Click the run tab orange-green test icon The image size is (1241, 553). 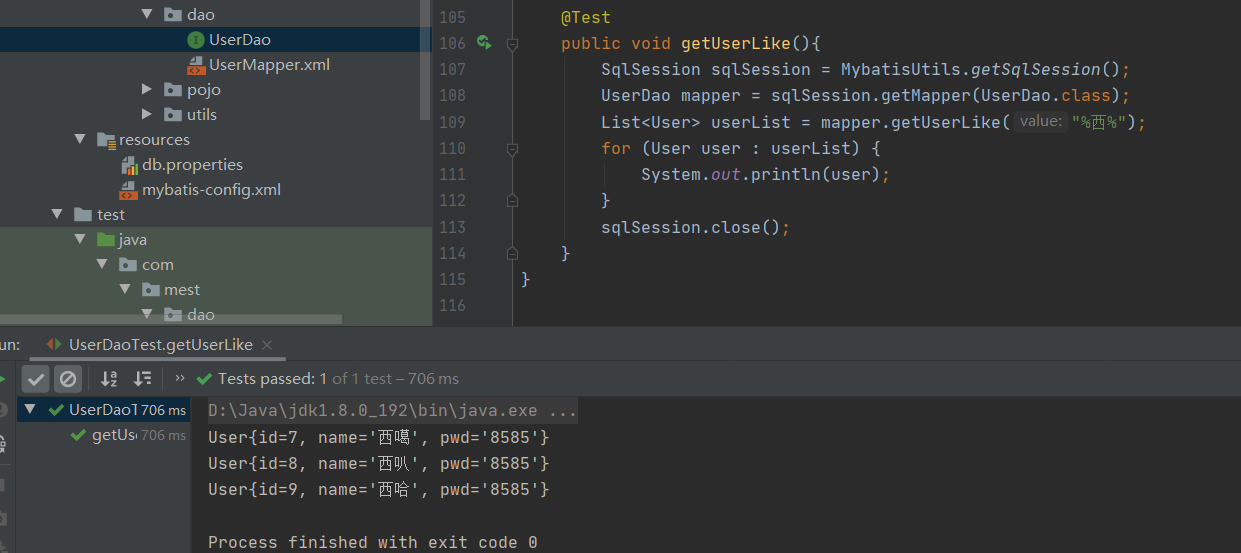[54, 344]
